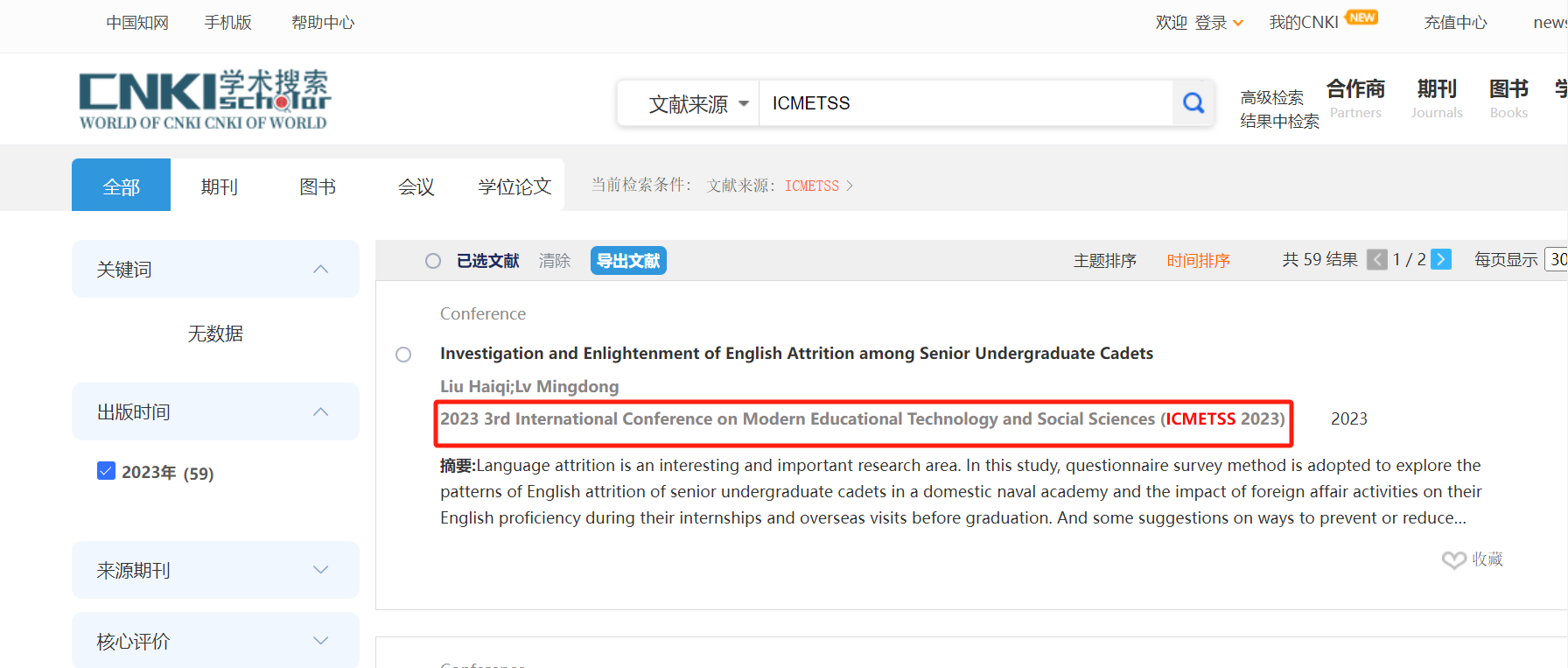Switch to the 全部 tab

pyautogui.click(x=121, y=185)
